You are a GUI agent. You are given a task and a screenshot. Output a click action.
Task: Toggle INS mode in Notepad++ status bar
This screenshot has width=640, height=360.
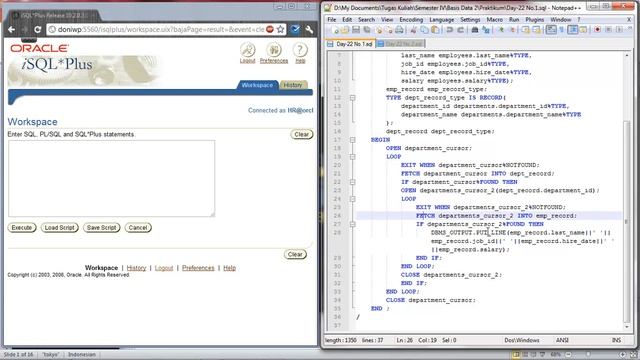point(616,340)
